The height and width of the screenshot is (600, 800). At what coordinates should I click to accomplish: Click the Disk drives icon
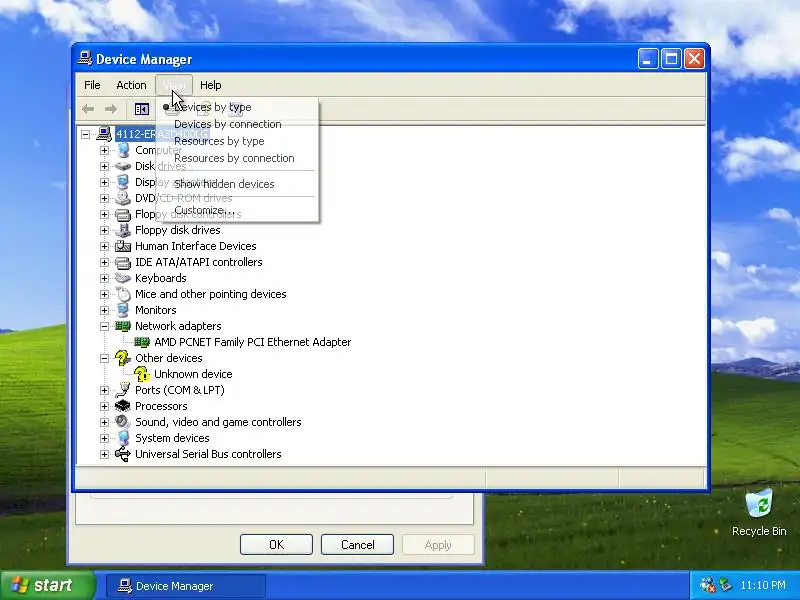pos(123,166)
